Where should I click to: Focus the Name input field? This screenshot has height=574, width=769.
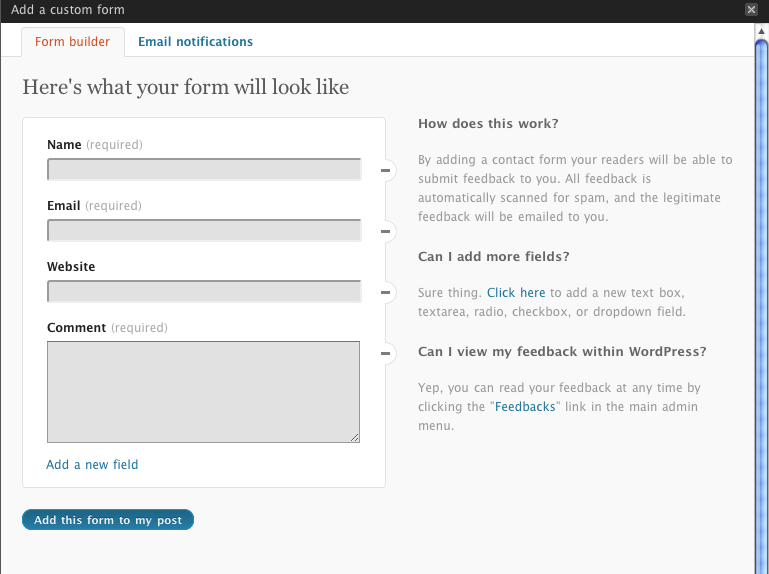point(204,170)
